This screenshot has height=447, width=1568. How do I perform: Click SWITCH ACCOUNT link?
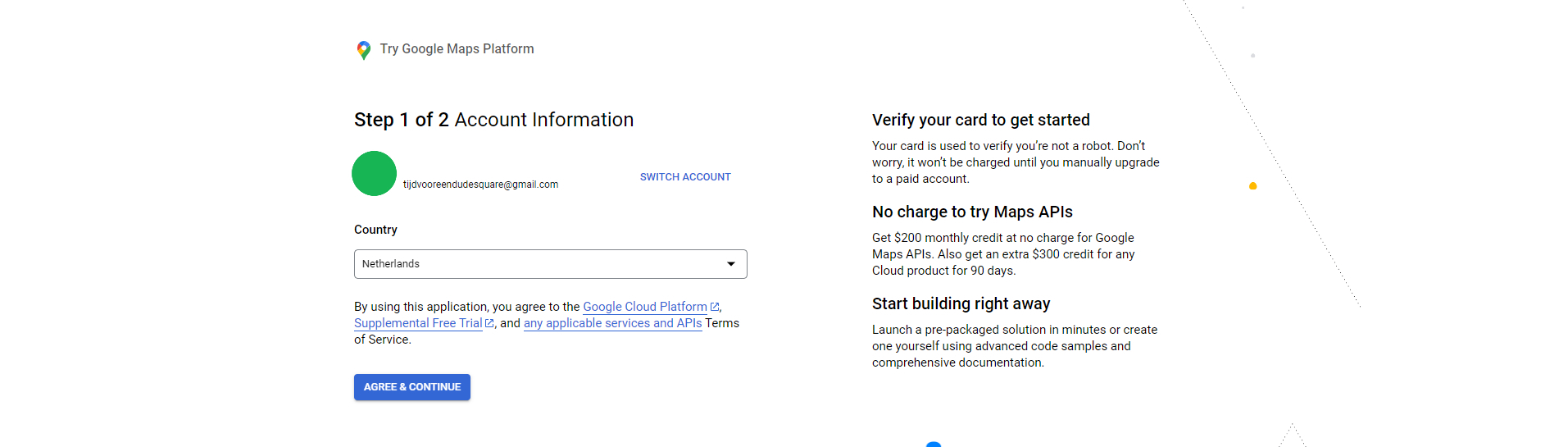685,177
